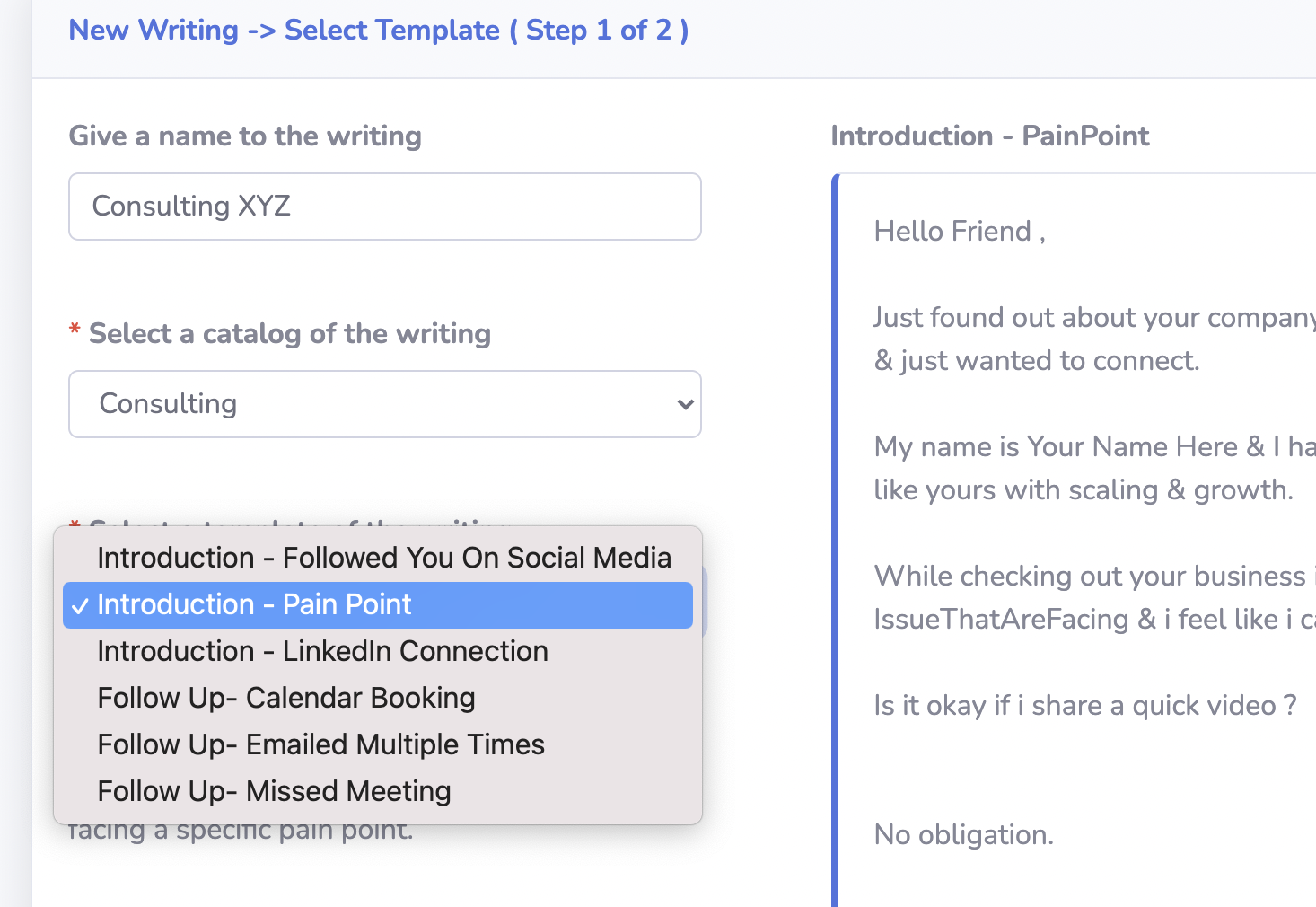Click the blue left border of preview panel
Image resolution: width=1316 pixels, height=907 pixels.
point(835,539)
